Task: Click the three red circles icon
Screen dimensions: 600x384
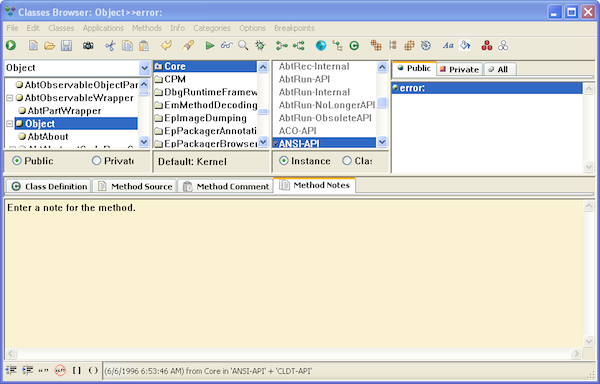Action: (x=487, y=46)
